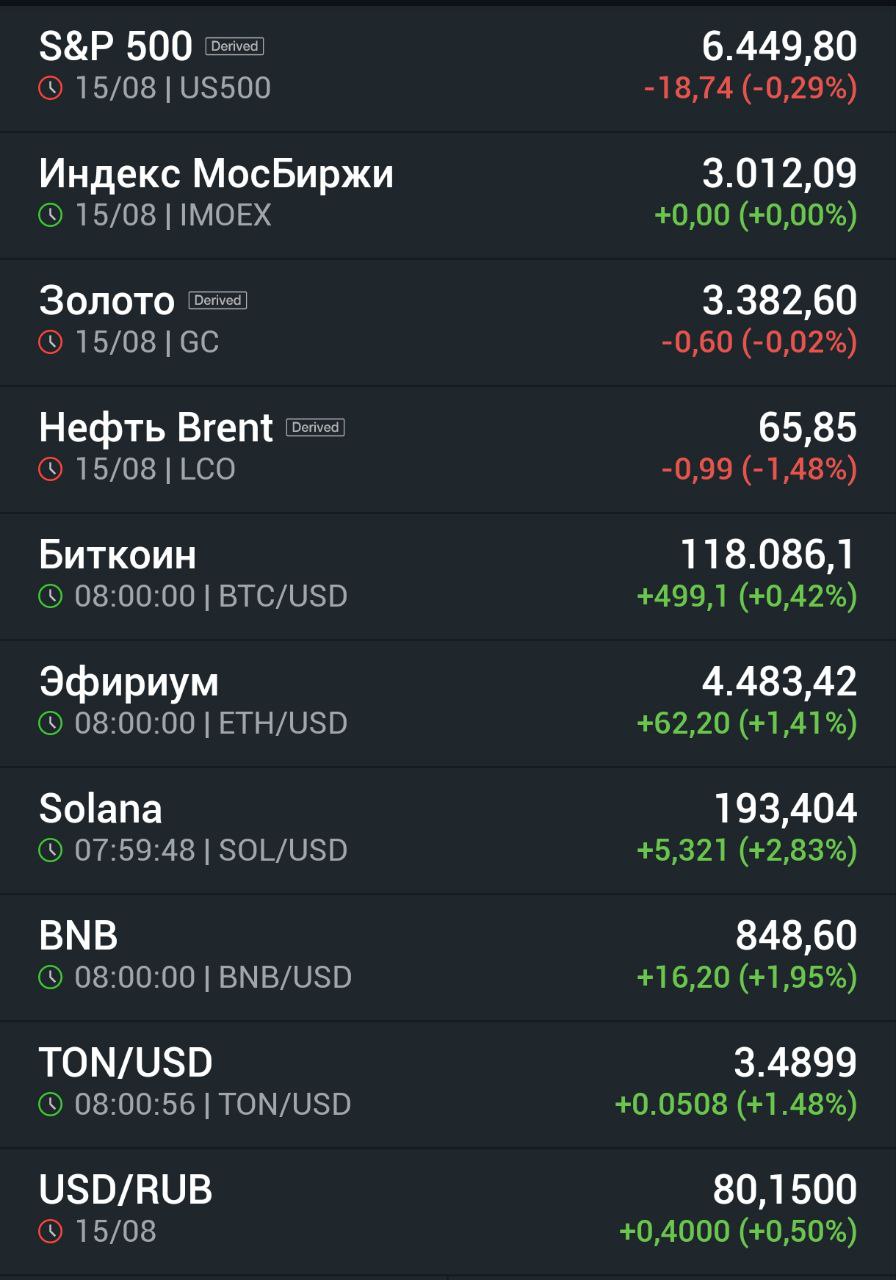Click the green clock icon under Биткоин

coord(50,596)
